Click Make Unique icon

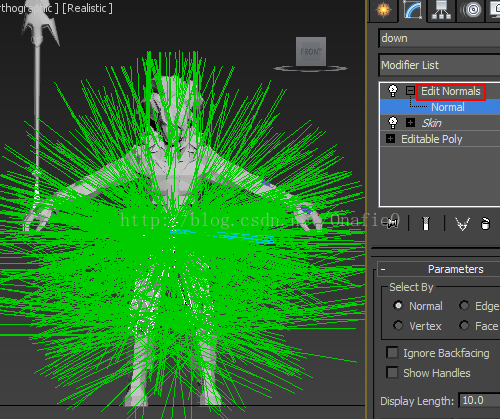tap(463, 223)
